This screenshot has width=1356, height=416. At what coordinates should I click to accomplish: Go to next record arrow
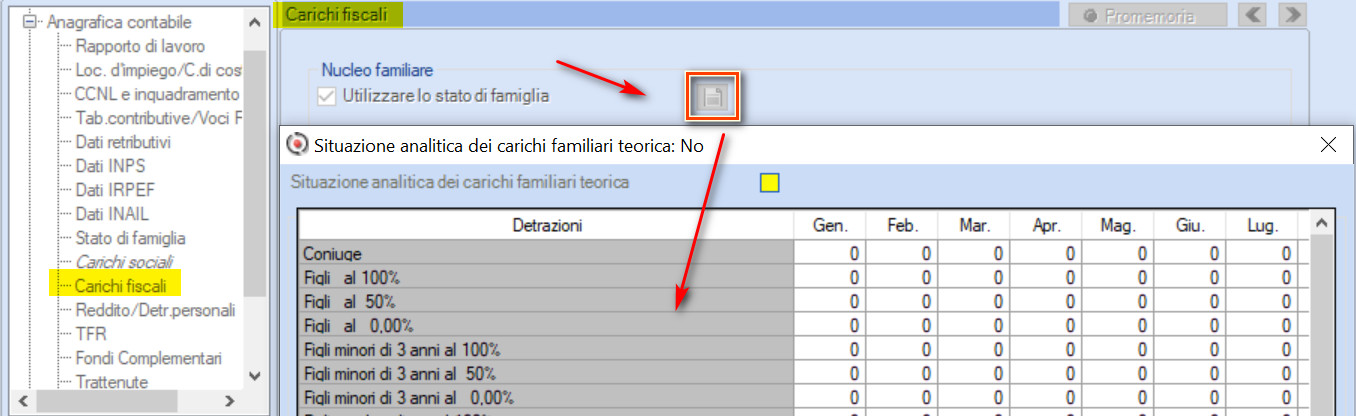tap(1293, 15)
